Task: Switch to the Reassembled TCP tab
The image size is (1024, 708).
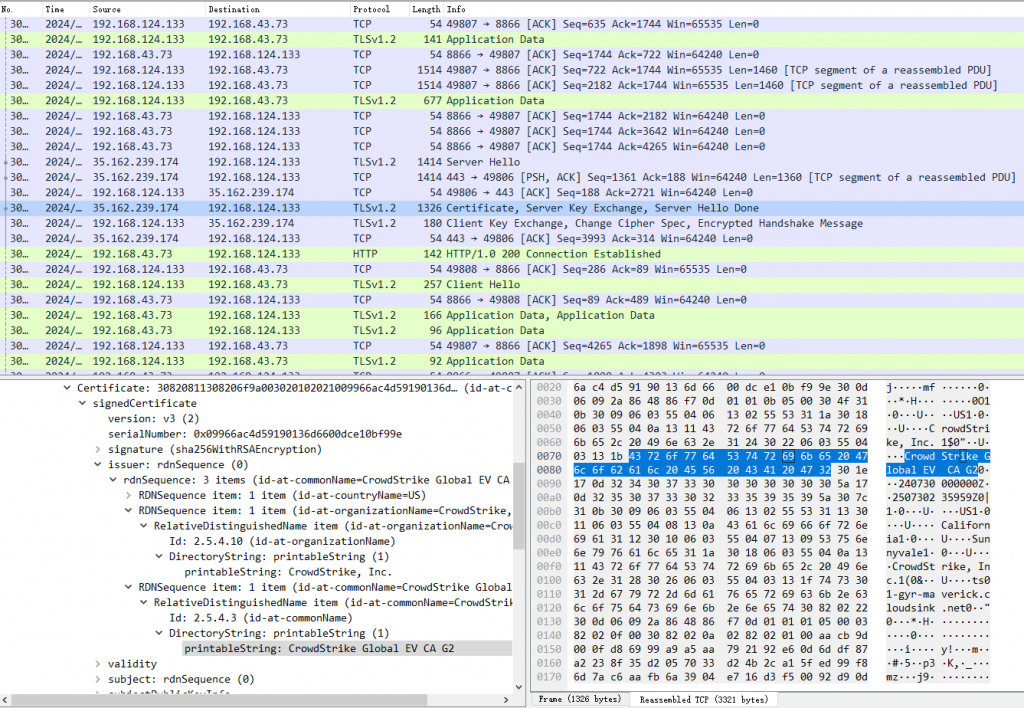Action: click(703, 700)
